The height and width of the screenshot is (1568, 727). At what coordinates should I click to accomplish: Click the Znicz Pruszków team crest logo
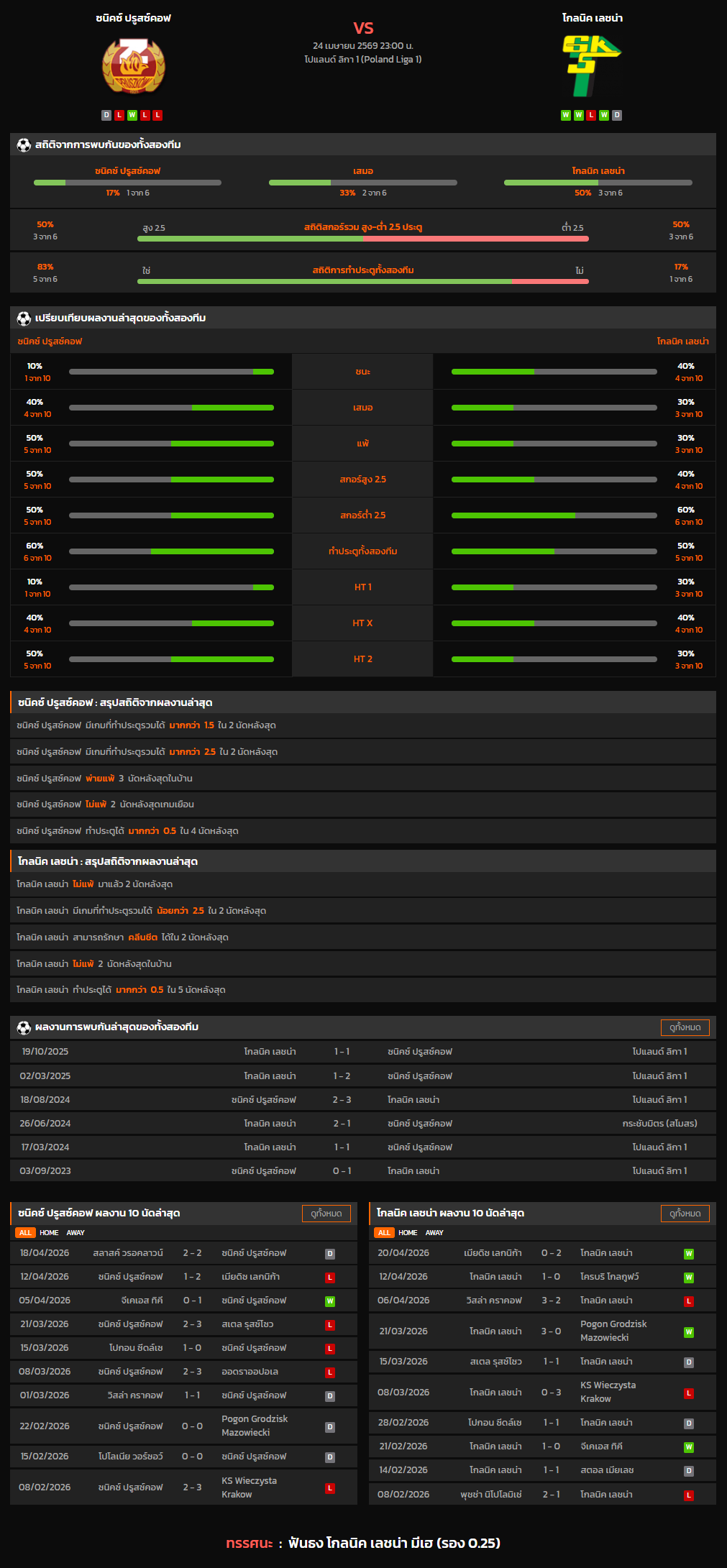point(133,66)
